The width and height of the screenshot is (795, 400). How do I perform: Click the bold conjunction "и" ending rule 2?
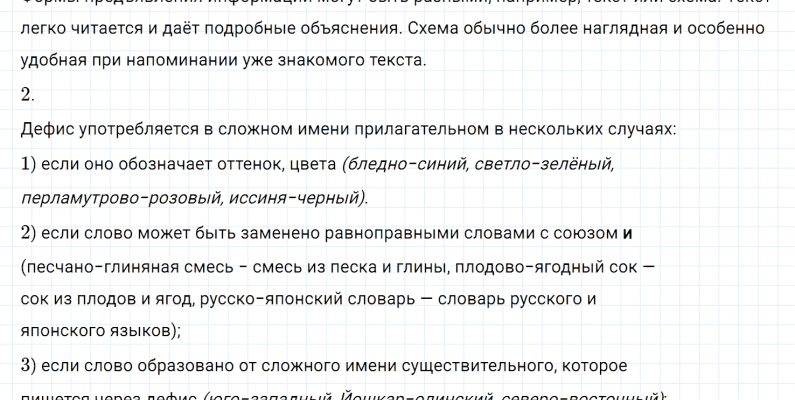pyautogui.click(x=627, y=232)
